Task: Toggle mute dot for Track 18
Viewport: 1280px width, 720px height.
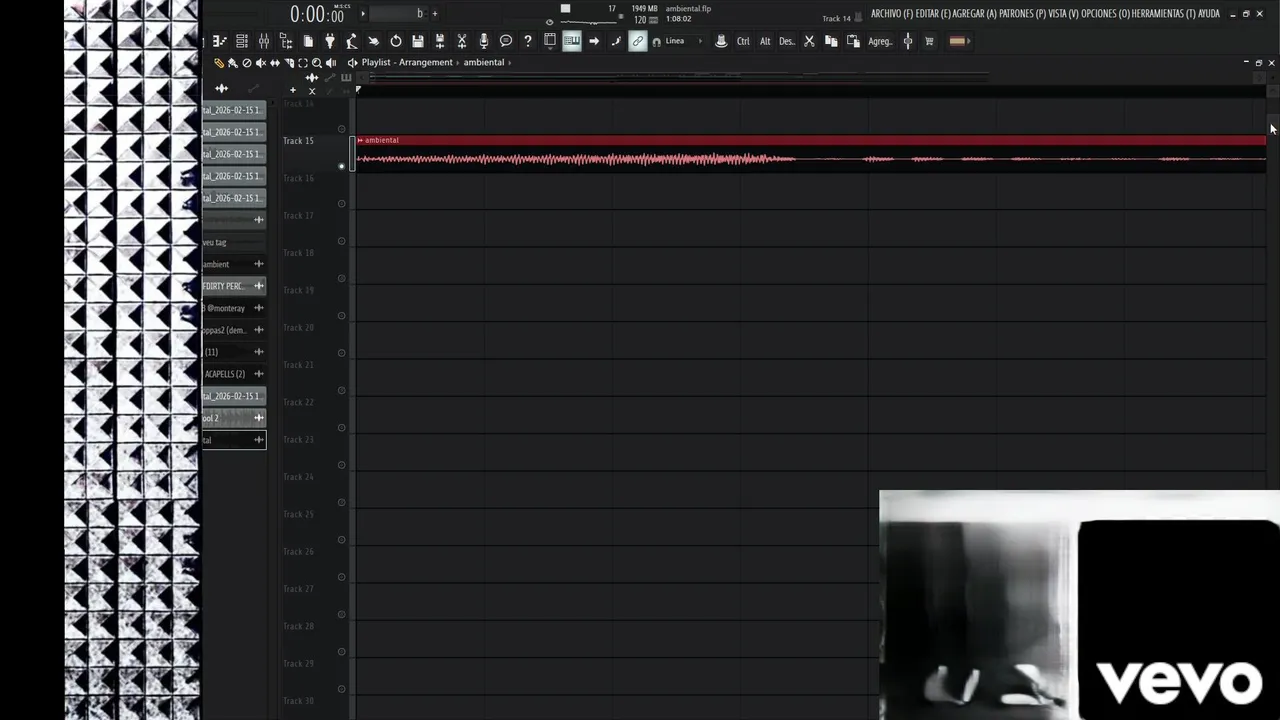Action: [x=342, y=278]
